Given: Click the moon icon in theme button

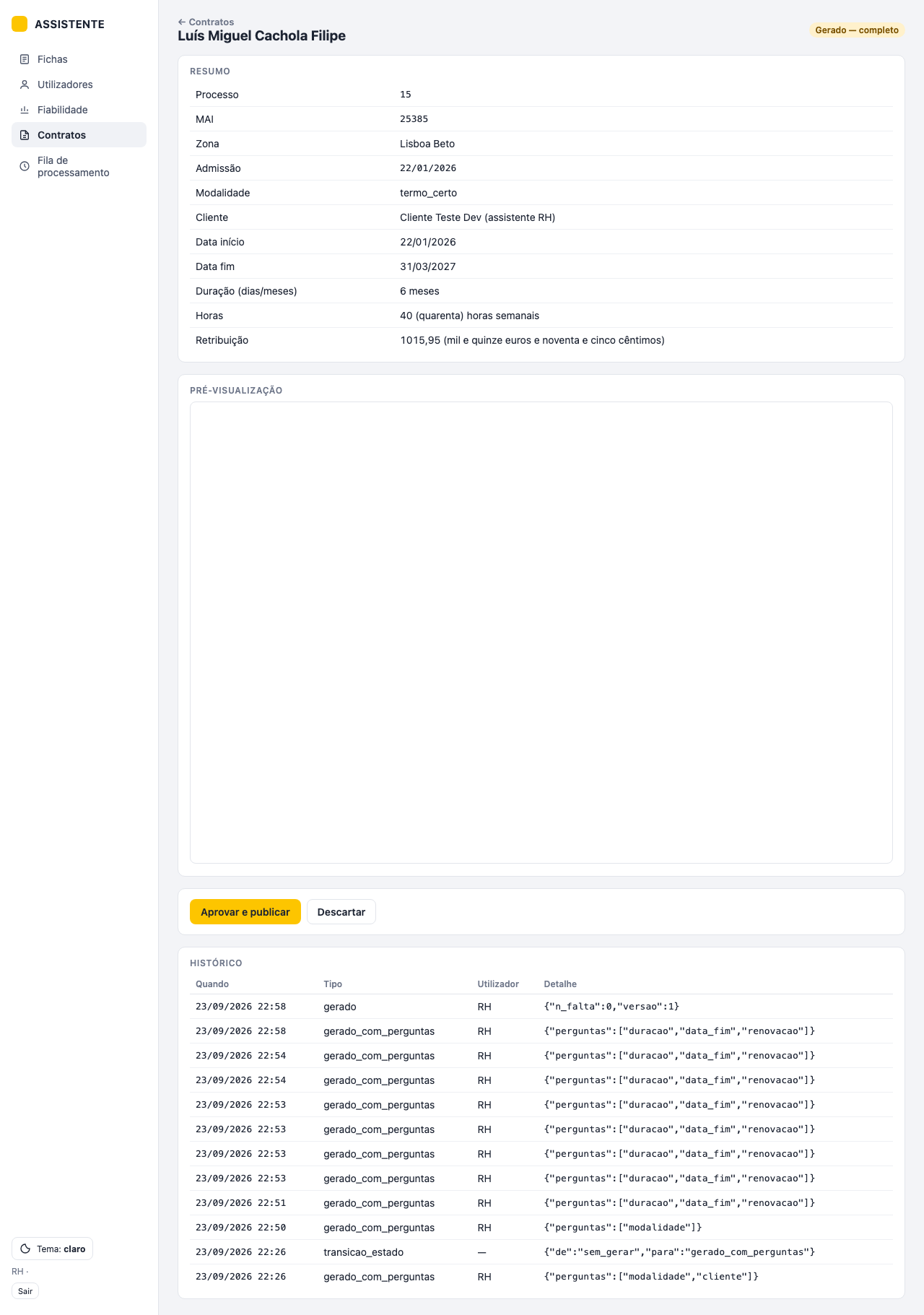Looking at the screenshot, I should [x=25, y=1249].
